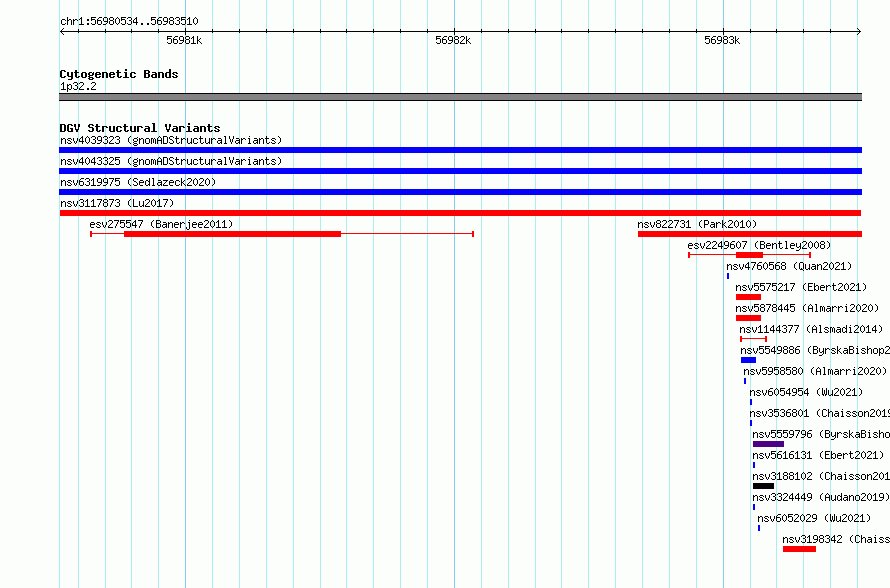
Task: Click the nsv3536801 Chaisson blue marker
Action: point(751,423)
